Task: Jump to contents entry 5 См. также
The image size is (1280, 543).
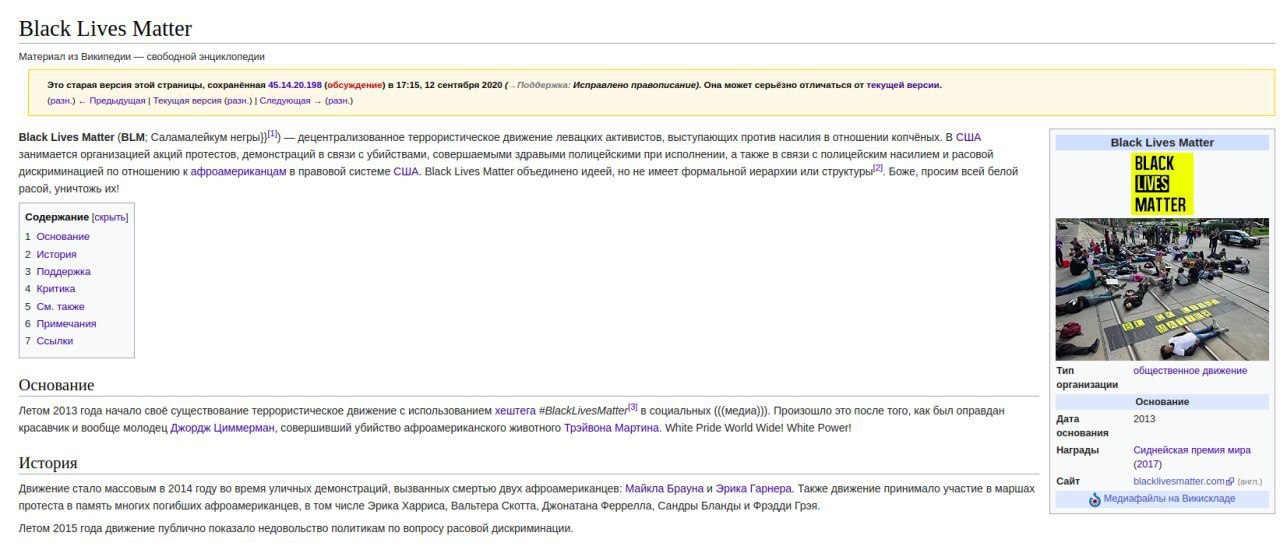Action: coord(60,307)
